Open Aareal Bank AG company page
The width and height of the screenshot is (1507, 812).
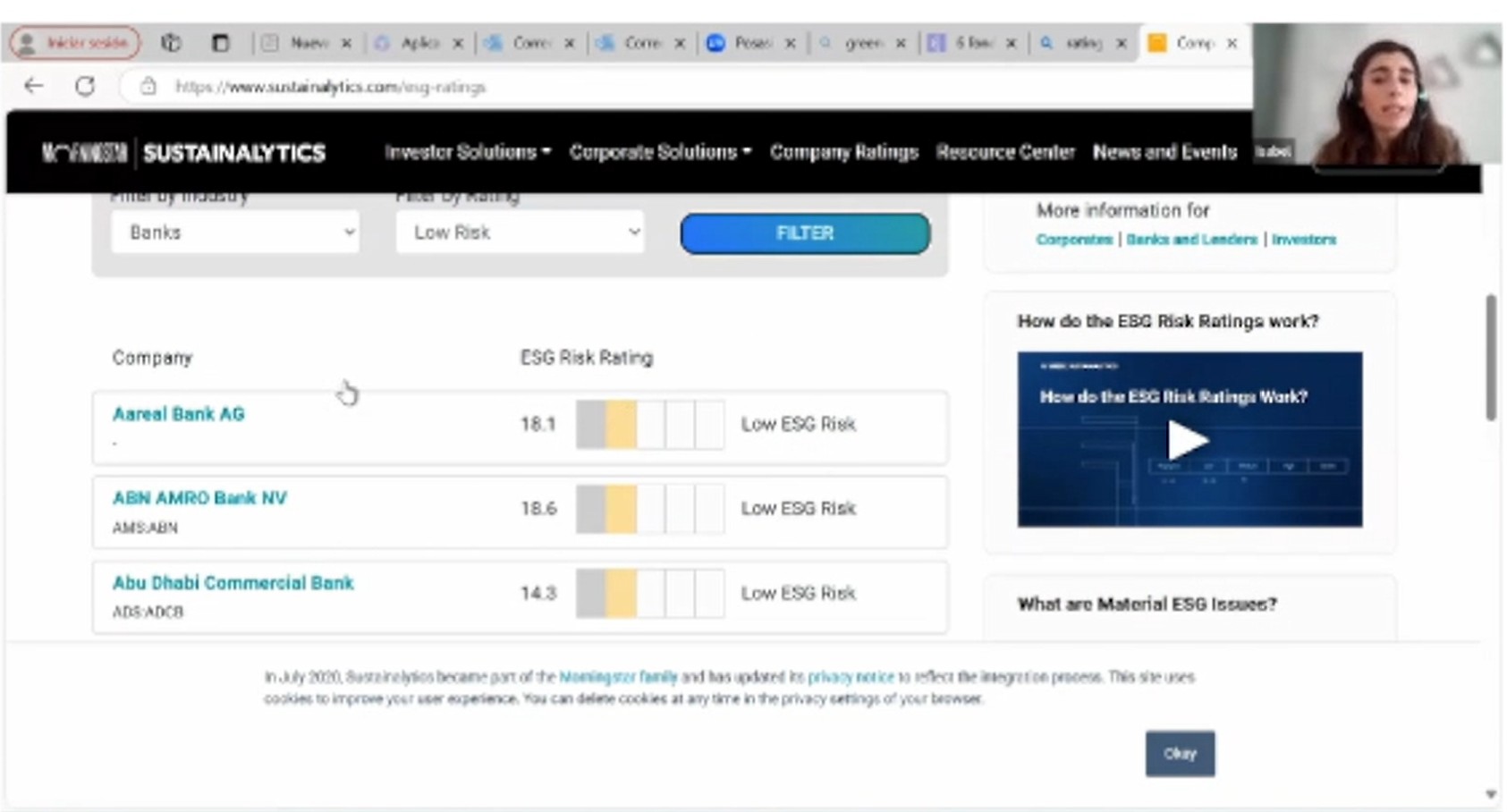point(178,414)
